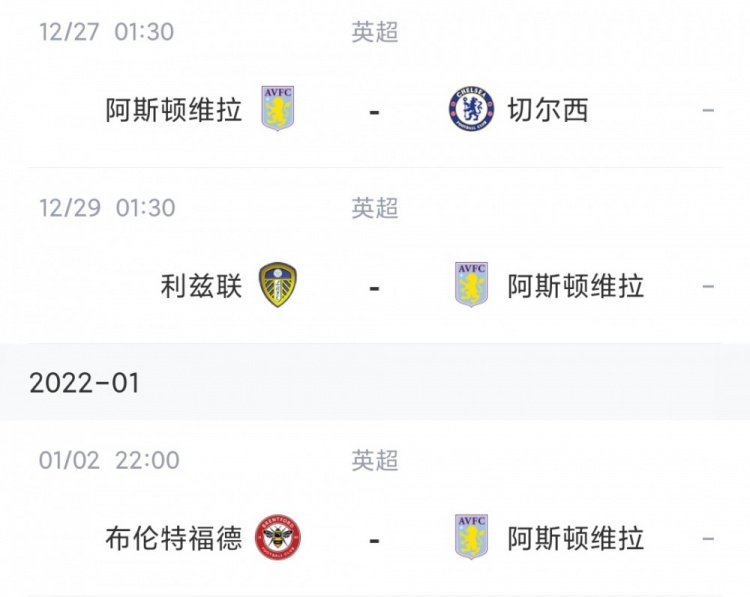
Task: Click score dash of Villa vs Chelsea
Action: pos(375,113)
